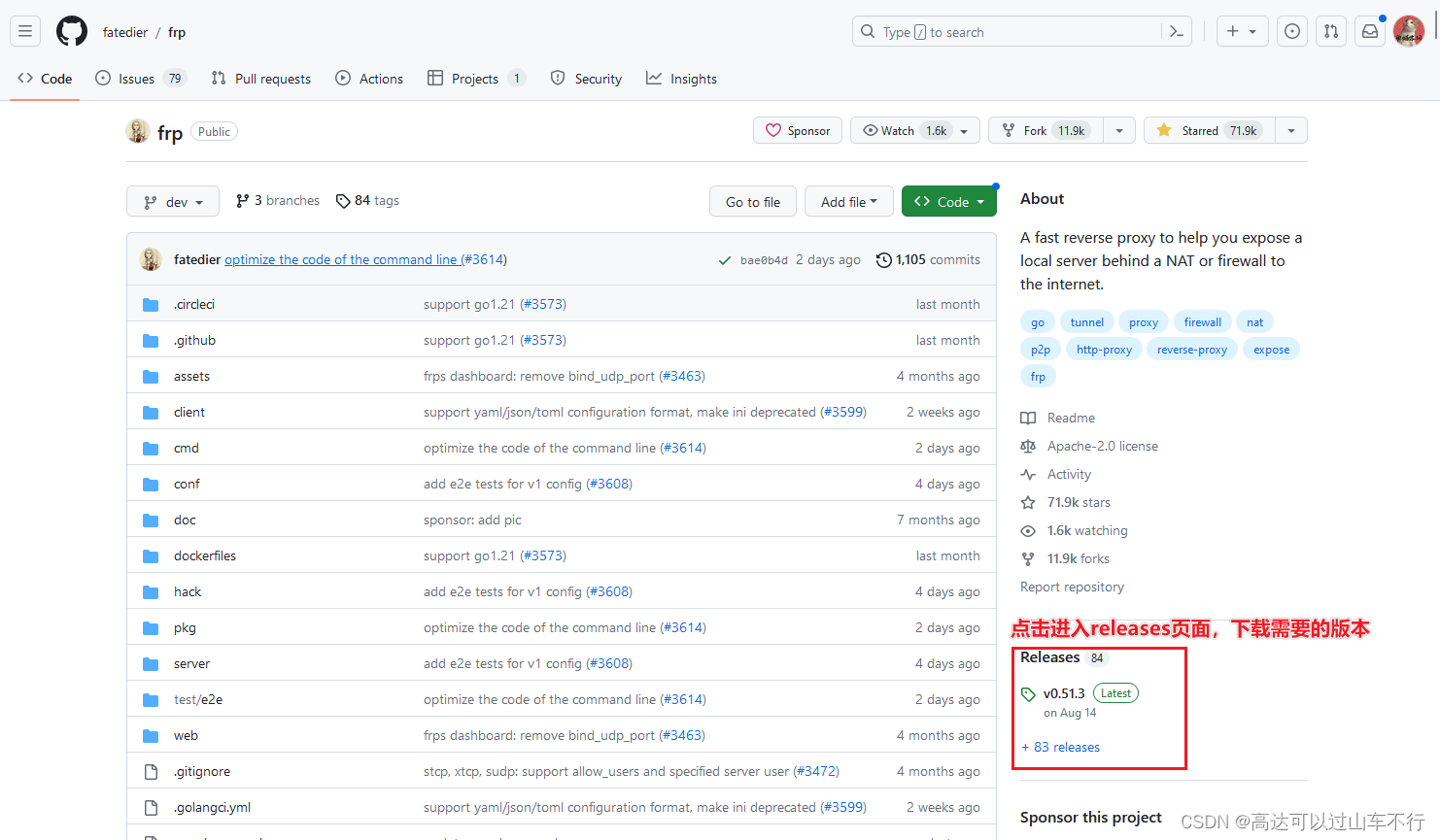Select the go topic tag
This screenshot has width=1440, height=840.
tap(1038, 322)
